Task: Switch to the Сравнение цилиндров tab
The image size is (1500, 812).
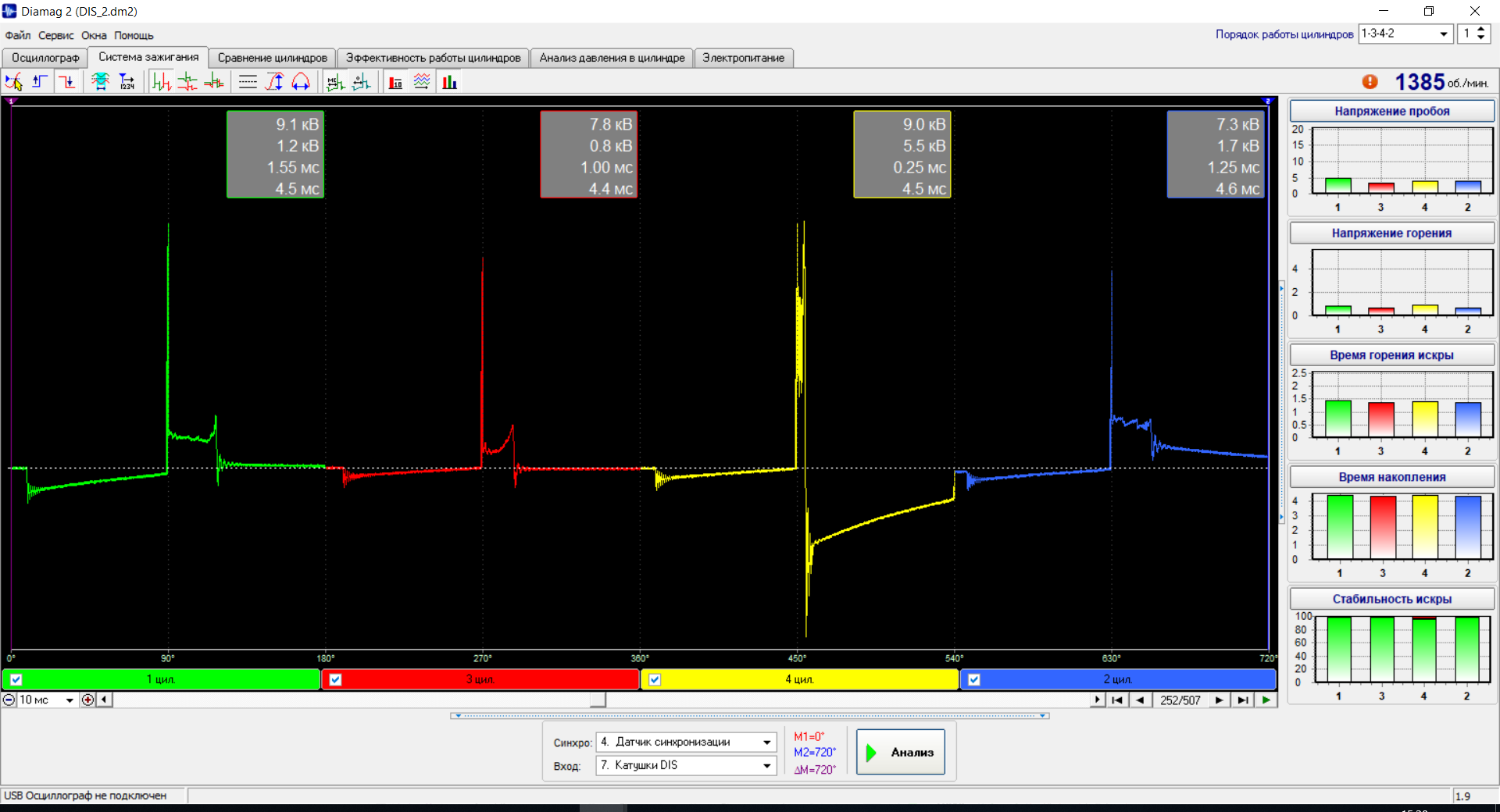Action: (x=272, y=58)
